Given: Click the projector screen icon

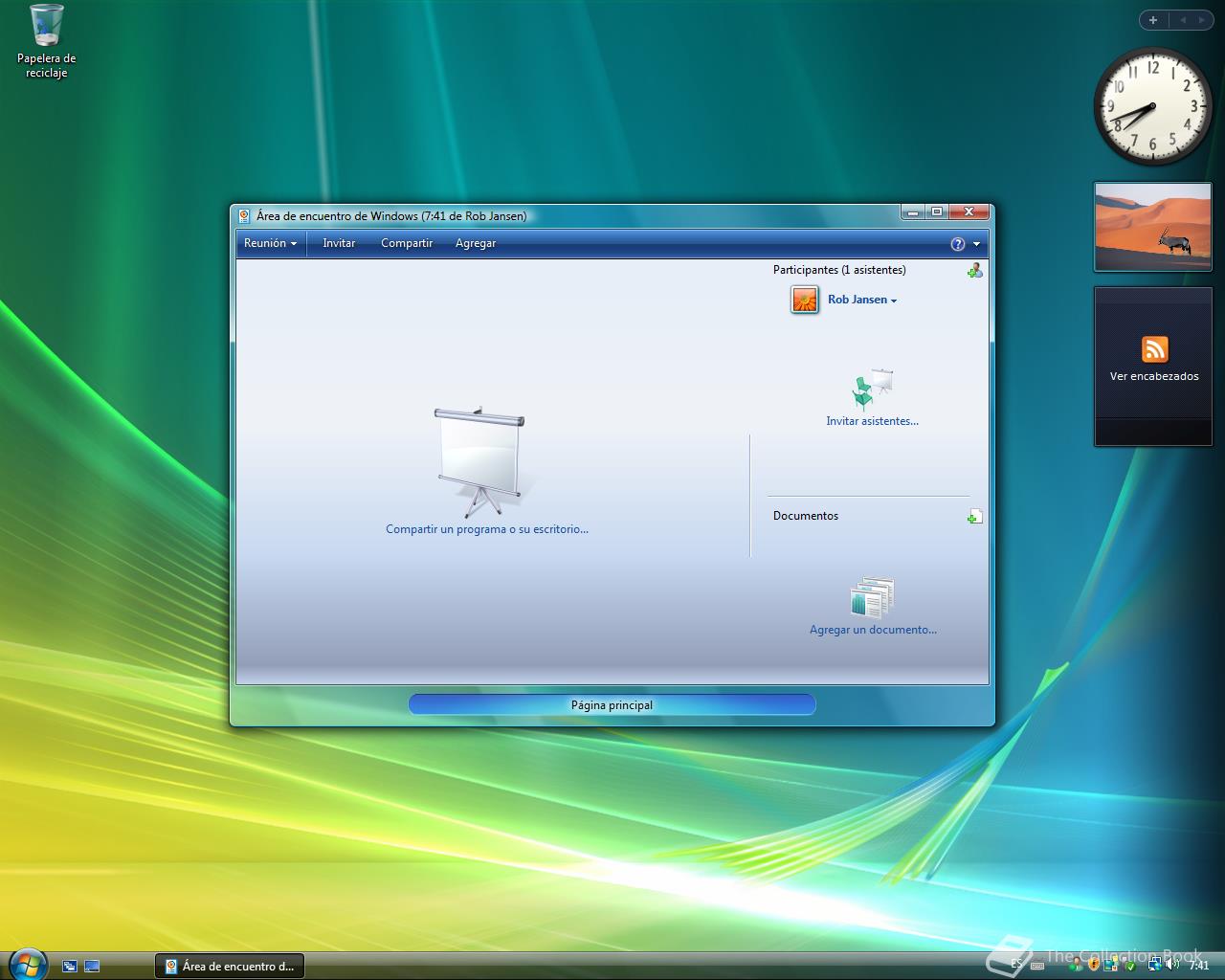Looking at the screenshot, I should [x=479, y=462].
